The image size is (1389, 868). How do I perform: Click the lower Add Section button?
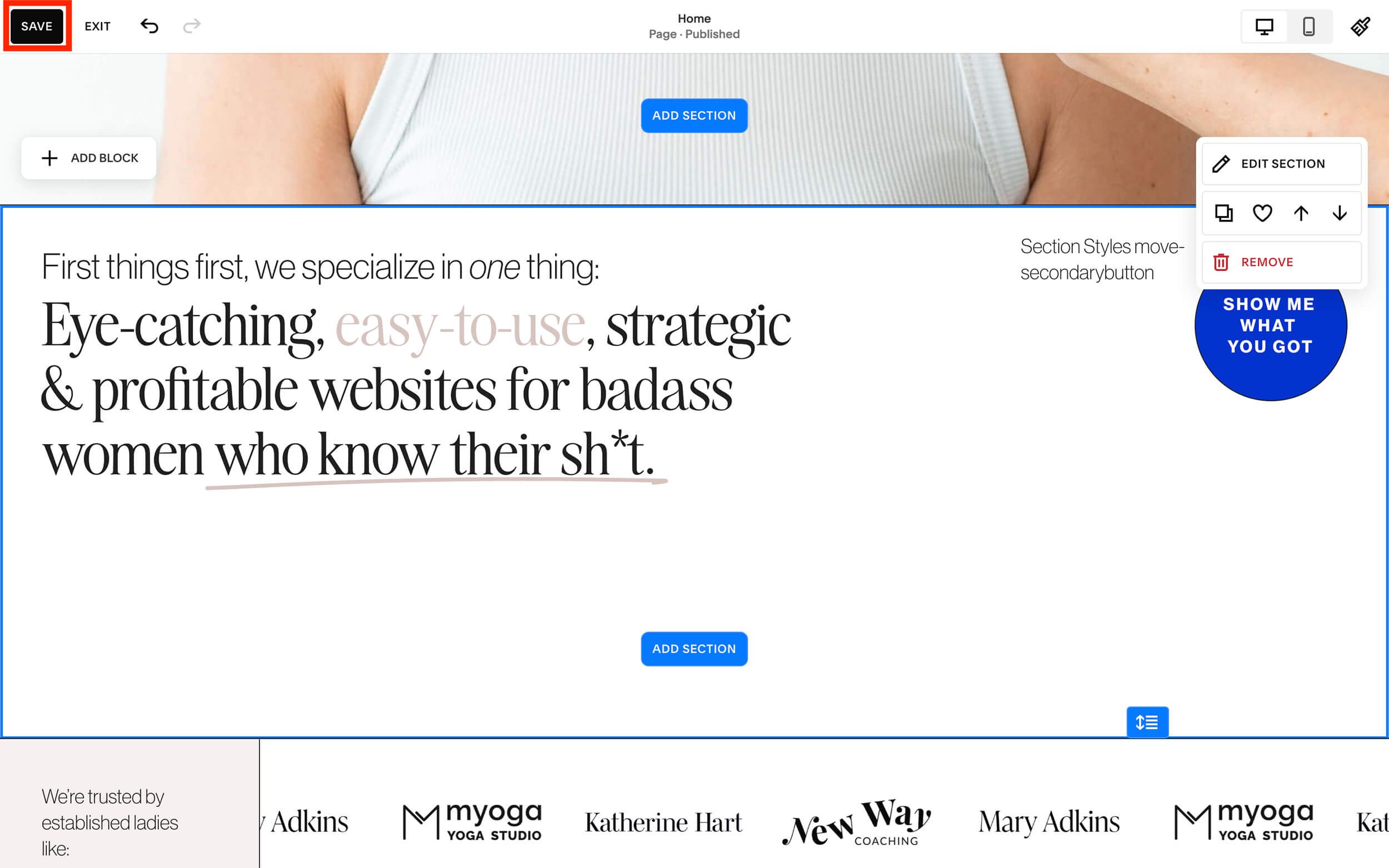(693, 649)
